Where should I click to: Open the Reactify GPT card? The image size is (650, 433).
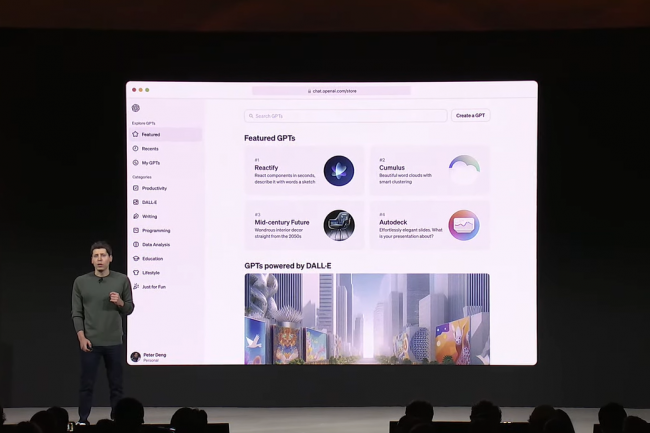pyautogui.click(x=304, y=170)
